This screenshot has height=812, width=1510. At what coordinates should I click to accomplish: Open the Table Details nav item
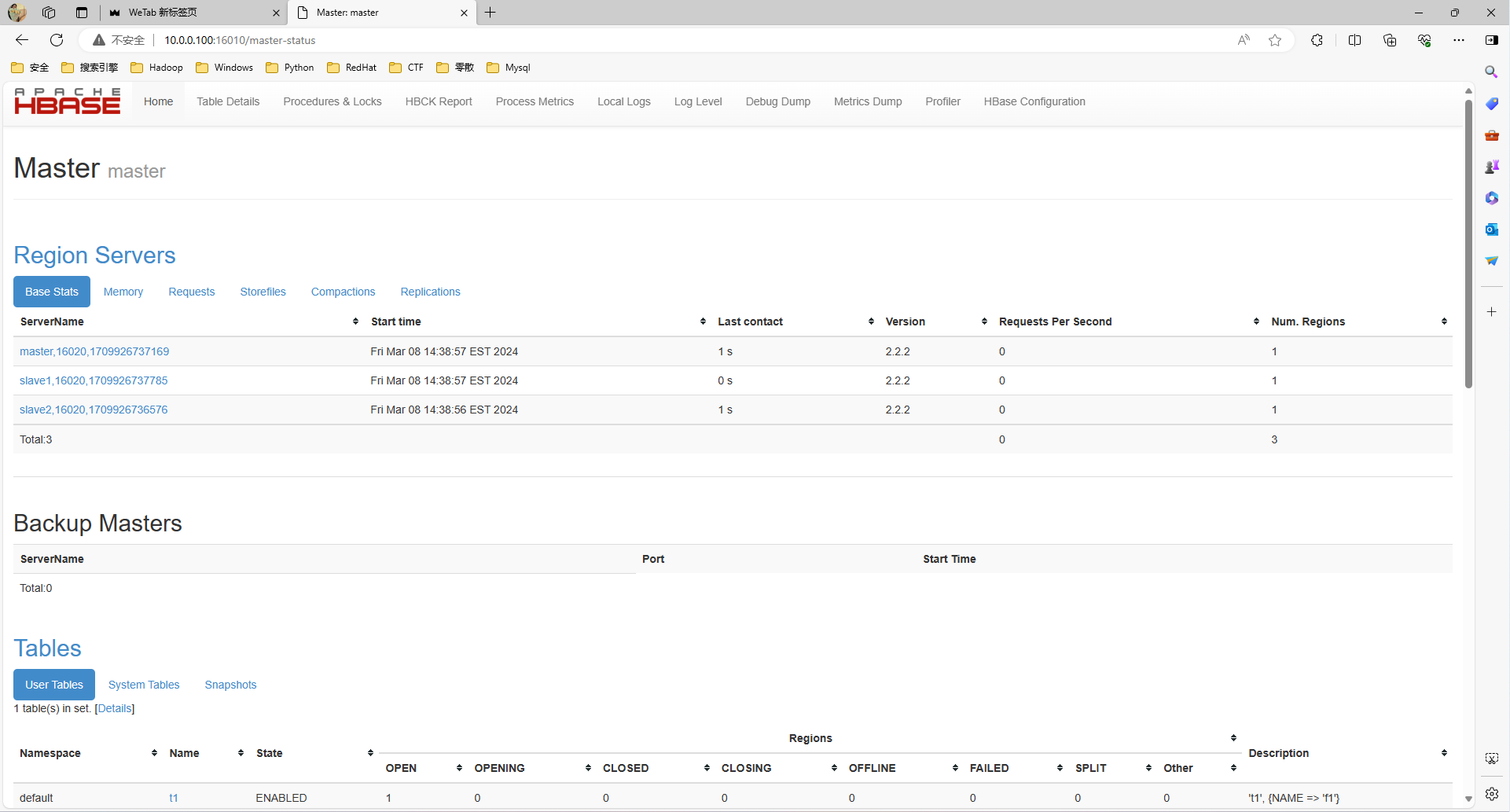click(x=228, y=101)
